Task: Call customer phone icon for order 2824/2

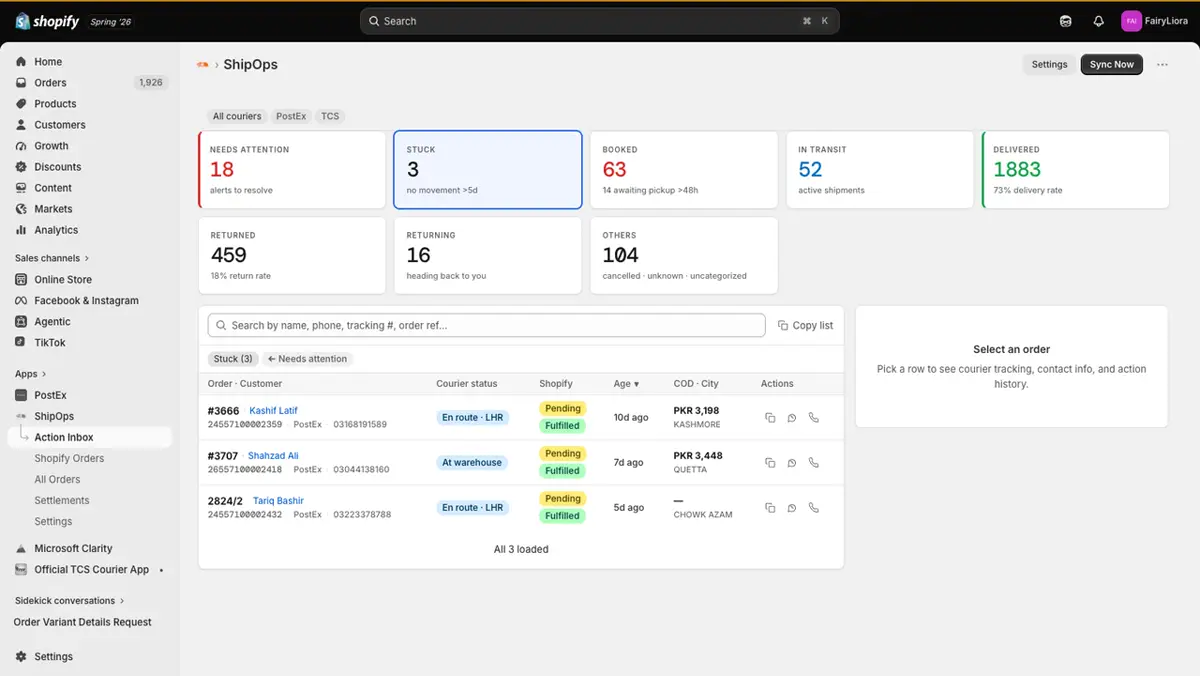Action: 814,508
